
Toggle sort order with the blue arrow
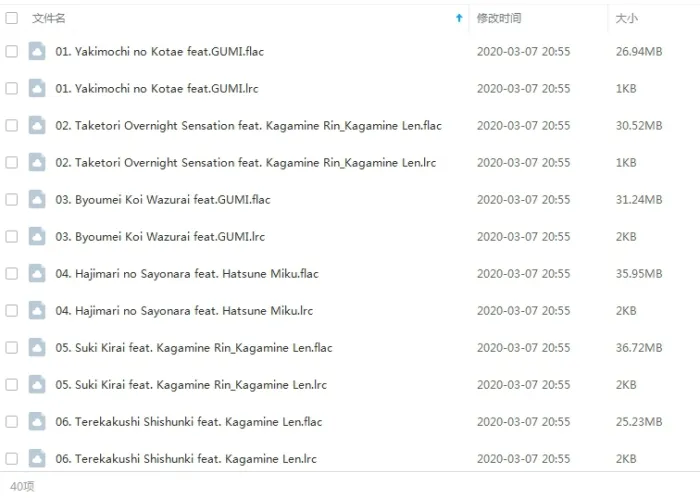459,18
